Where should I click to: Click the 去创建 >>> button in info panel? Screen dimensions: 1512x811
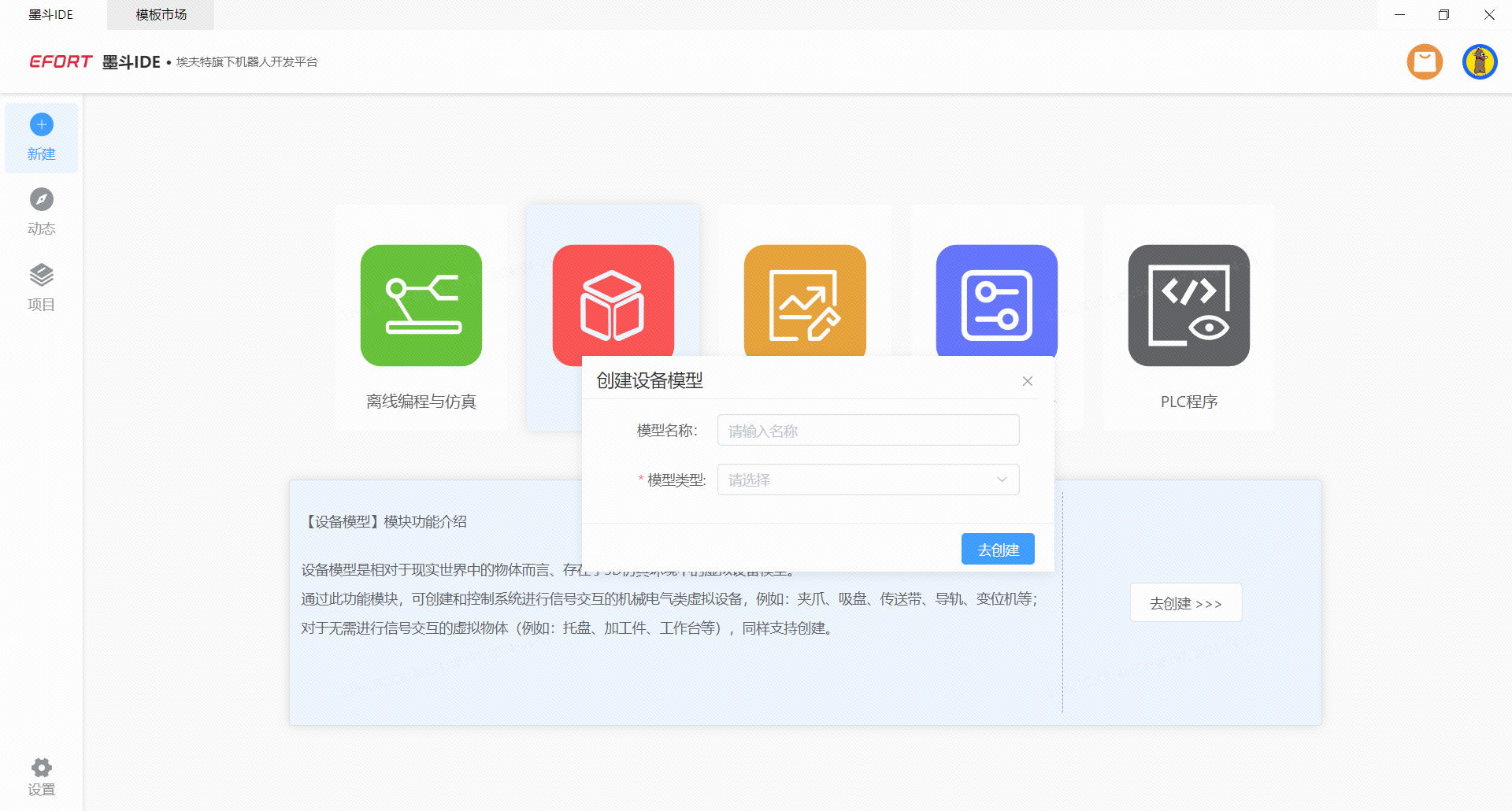pyautogui.click(x=1185, y=603)
